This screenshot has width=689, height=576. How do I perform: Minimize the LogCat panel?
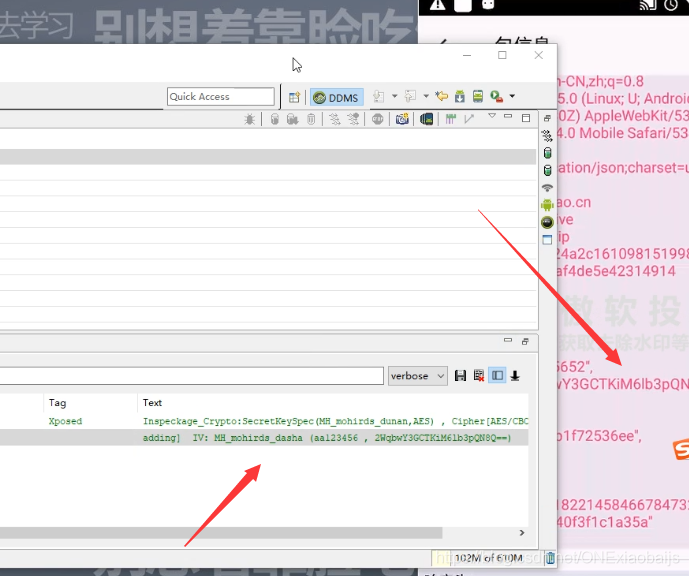[508, 340]
